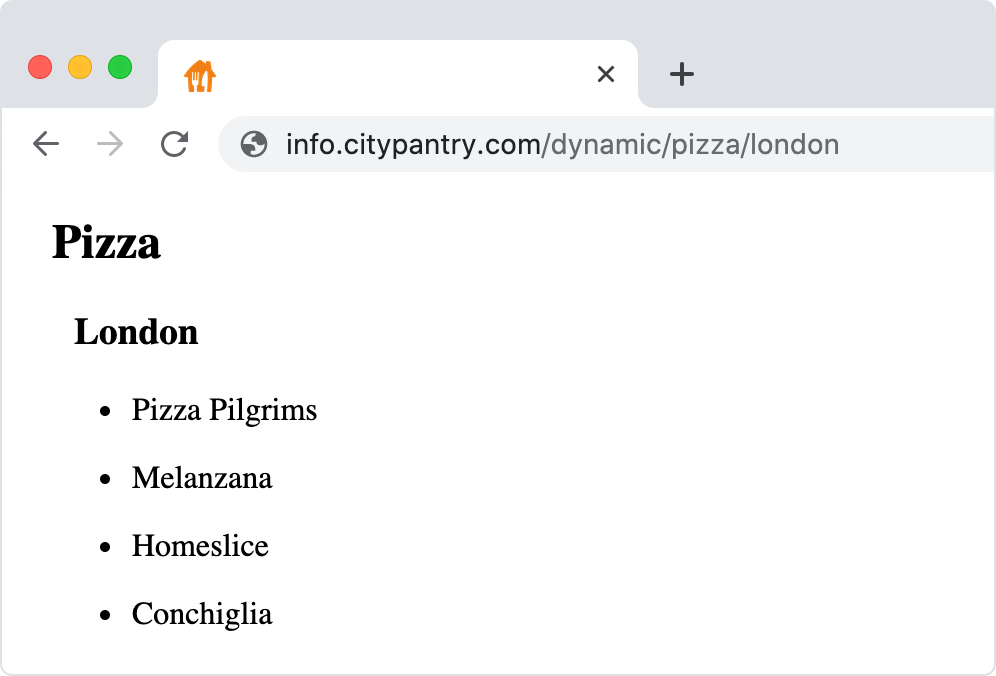Viewport: 996px width, 676px height.
Task: Click the Conchiglia list item
Action: coord(202,614)
